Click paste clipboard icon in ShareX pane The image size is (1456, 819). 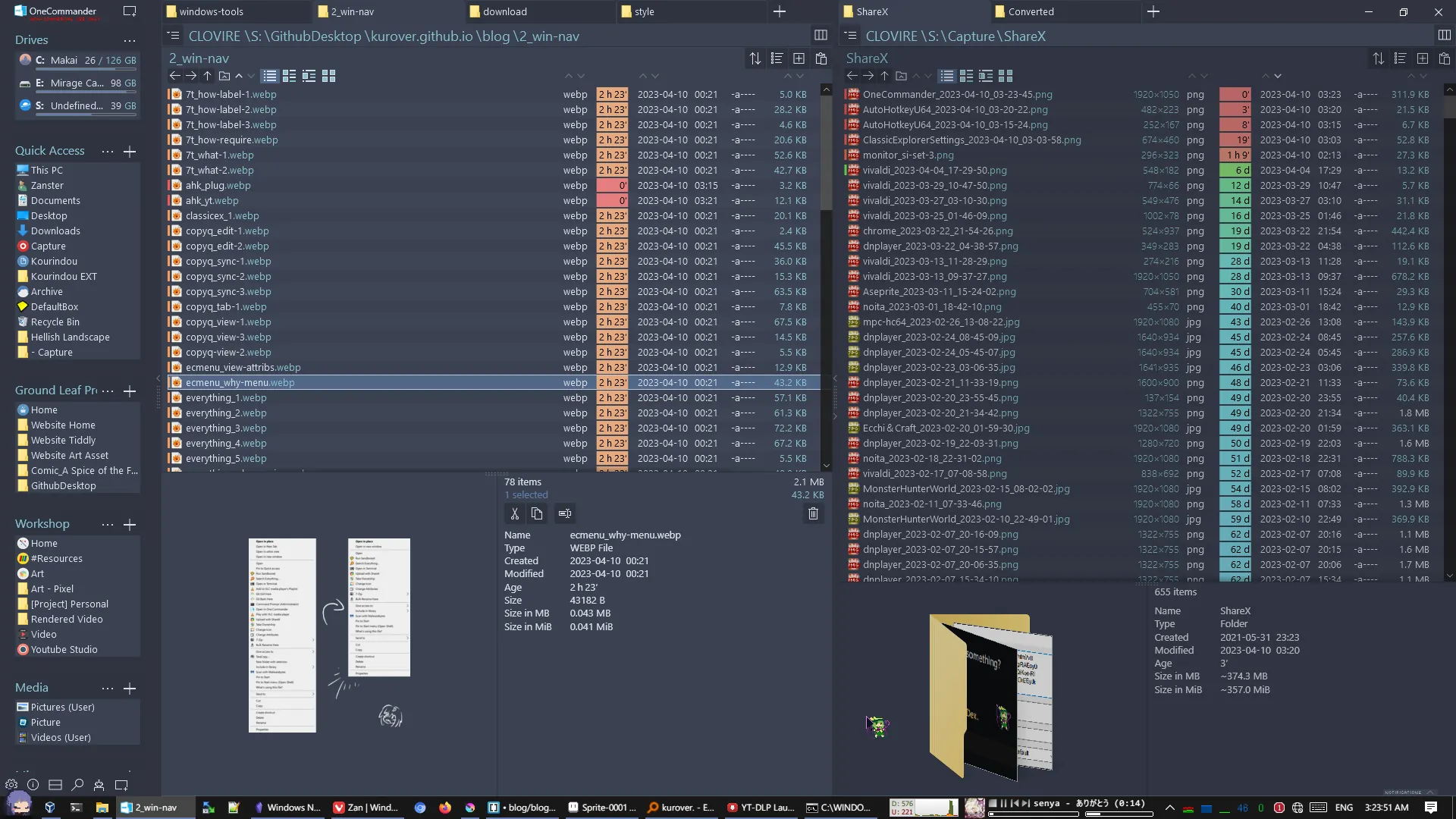point(1444,58)
